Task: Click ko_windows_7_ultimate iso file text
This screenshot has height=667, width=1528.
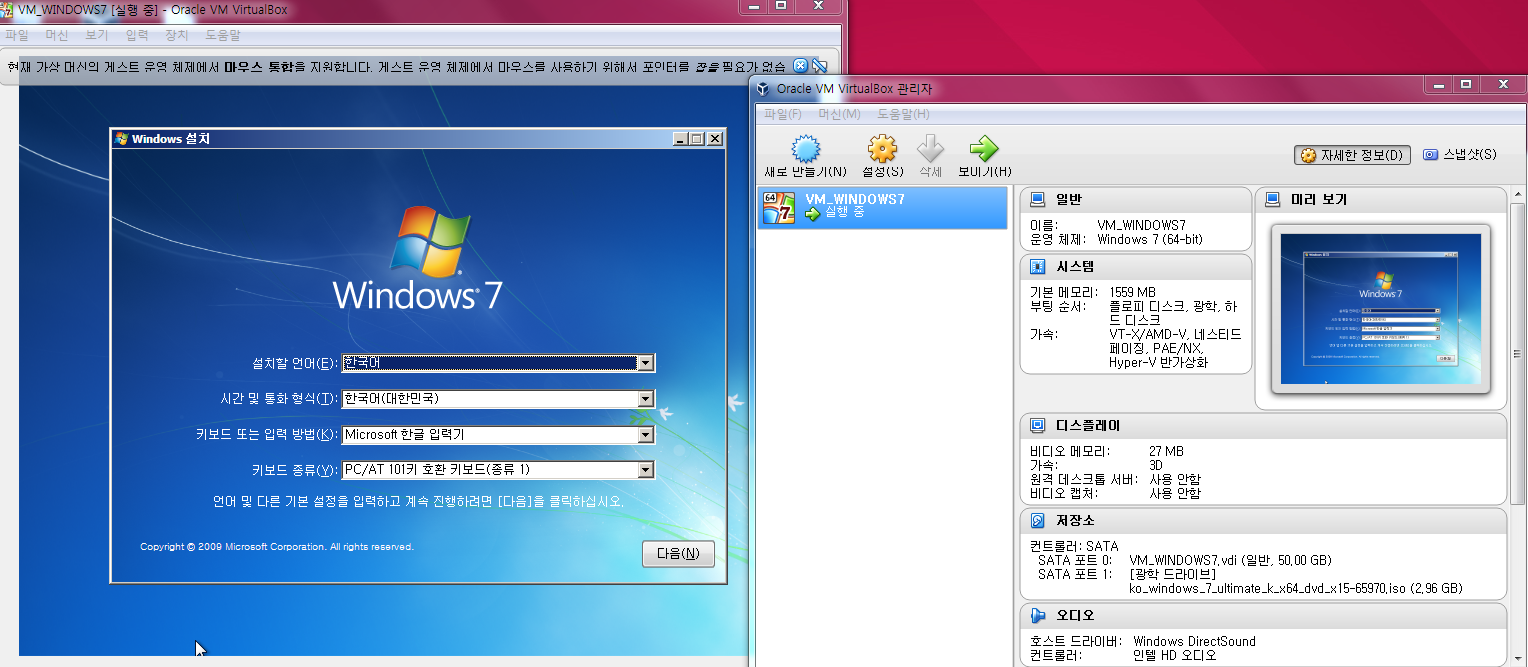Action: coord(1296,588)
